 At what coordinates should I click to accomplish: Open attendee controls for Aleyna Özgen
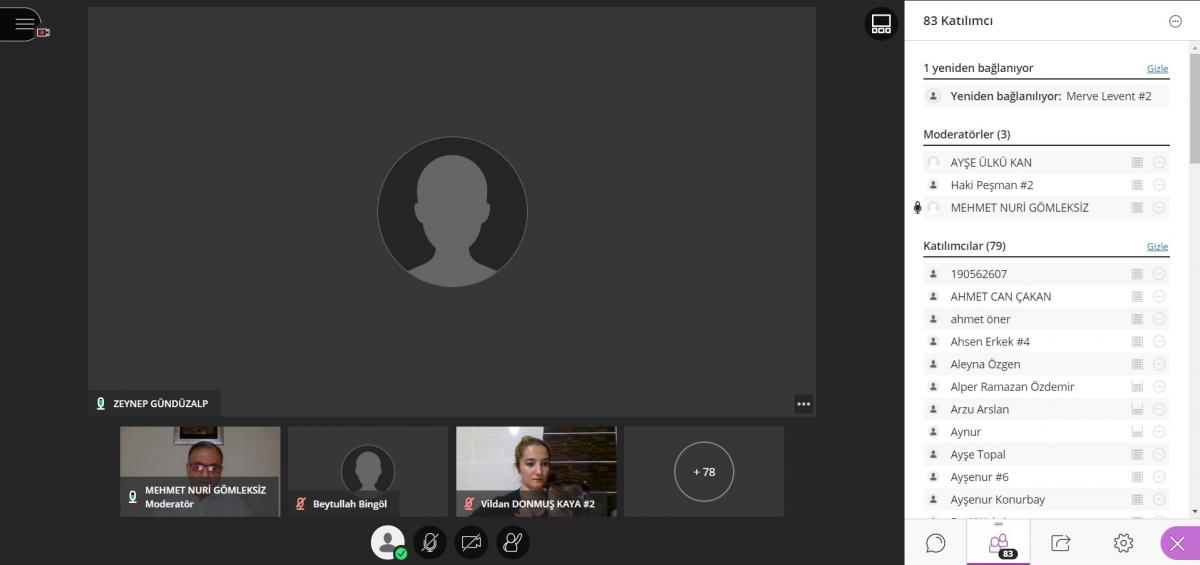pyautogui.click(x=1159, y=364)
